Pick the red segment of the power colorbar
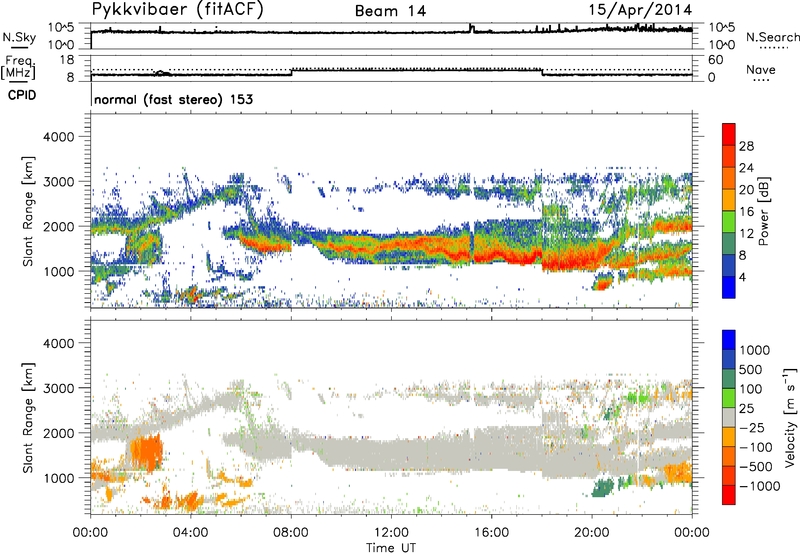Image resolution: width=800 pixels, height=554 pixels. 729,134
